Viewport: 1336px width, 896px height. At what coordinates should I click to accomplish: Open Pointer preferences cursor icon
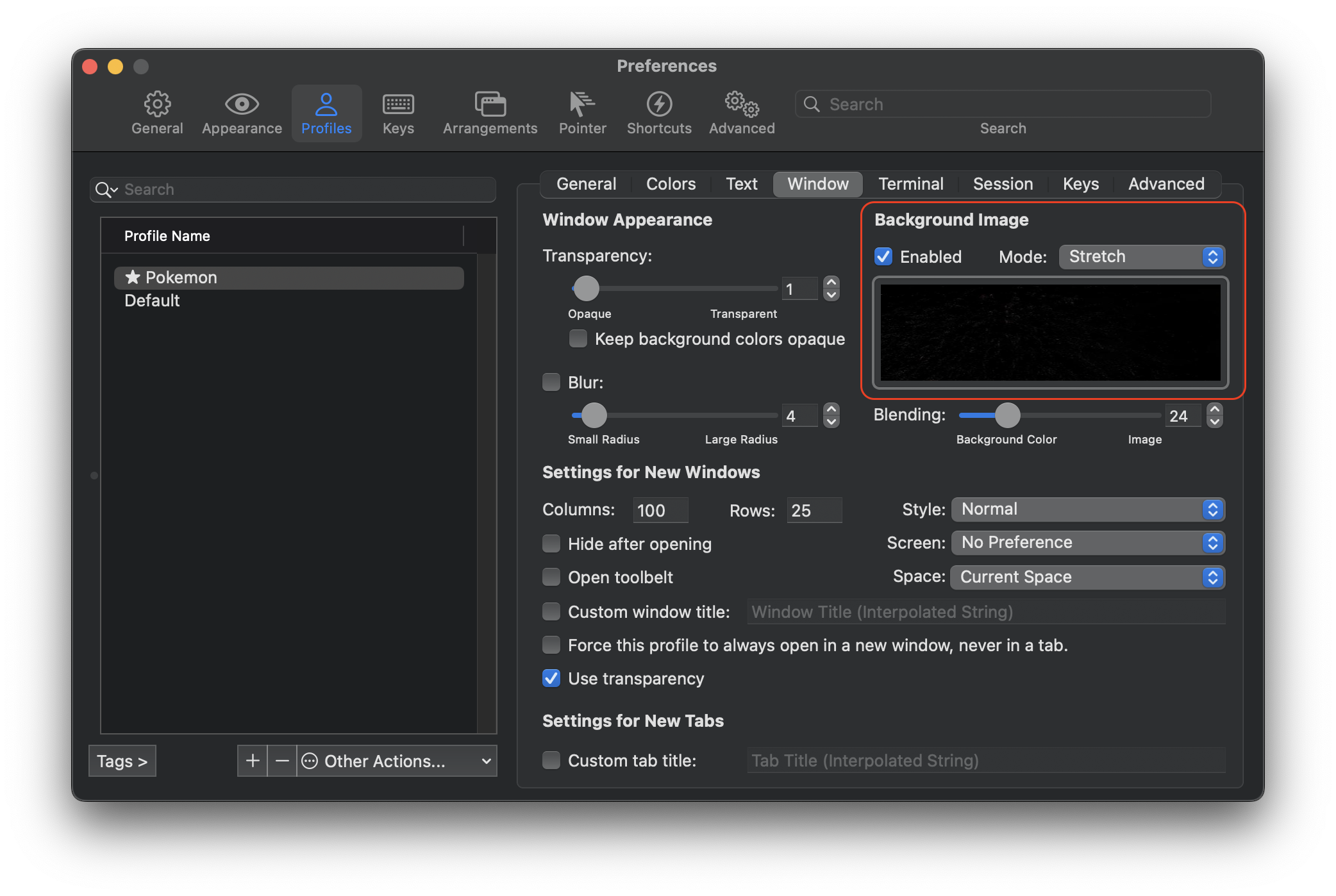[582, 104]
